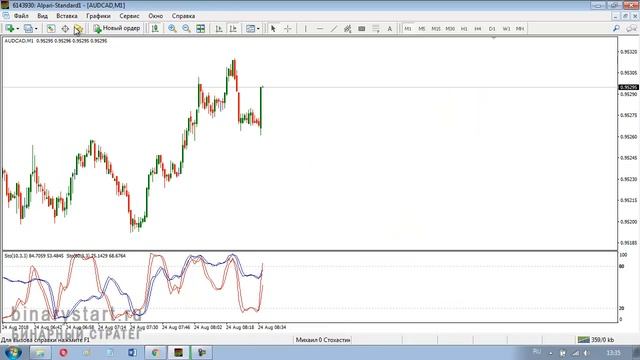Open the chat bubbles icon
Image resolution: width=640 pixels, height=360 pixels.
[631, 29]
